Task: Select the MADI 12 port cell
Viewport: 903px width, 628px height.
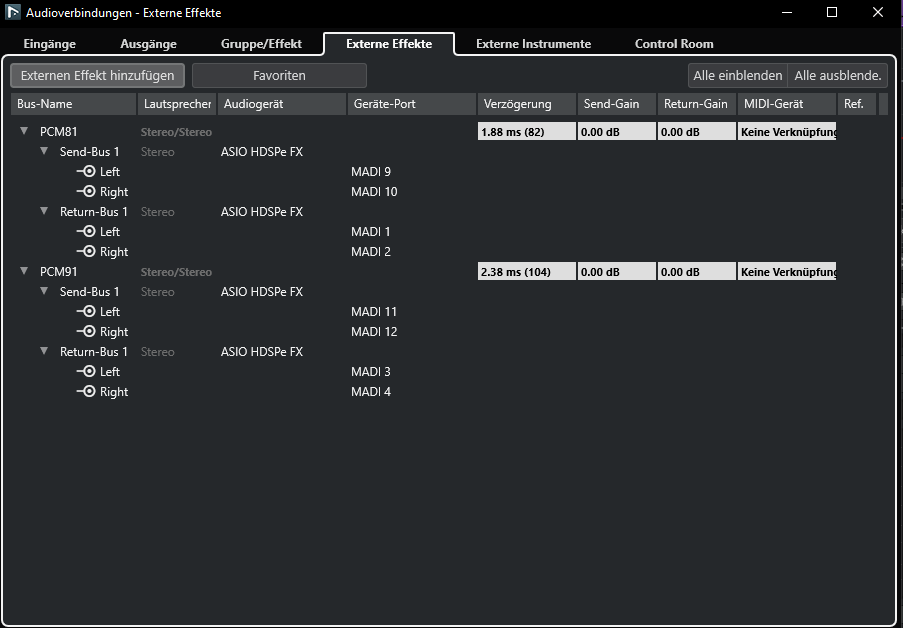Action: pos(374,332)
